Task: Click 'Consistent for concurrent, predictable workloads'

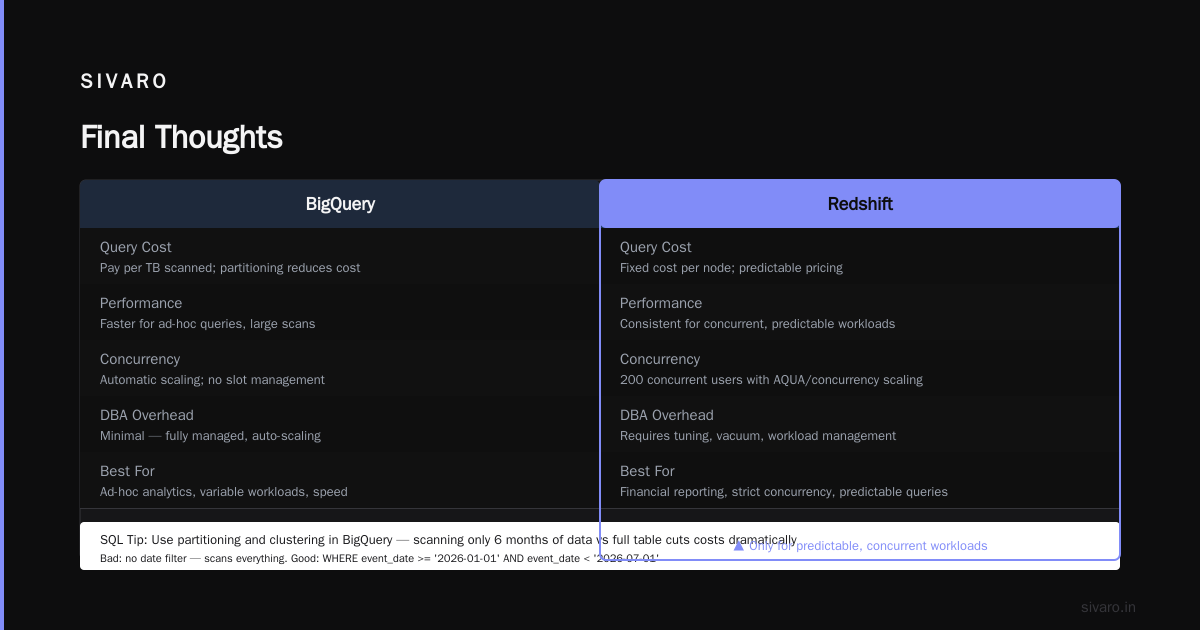Action: point(757,324)
